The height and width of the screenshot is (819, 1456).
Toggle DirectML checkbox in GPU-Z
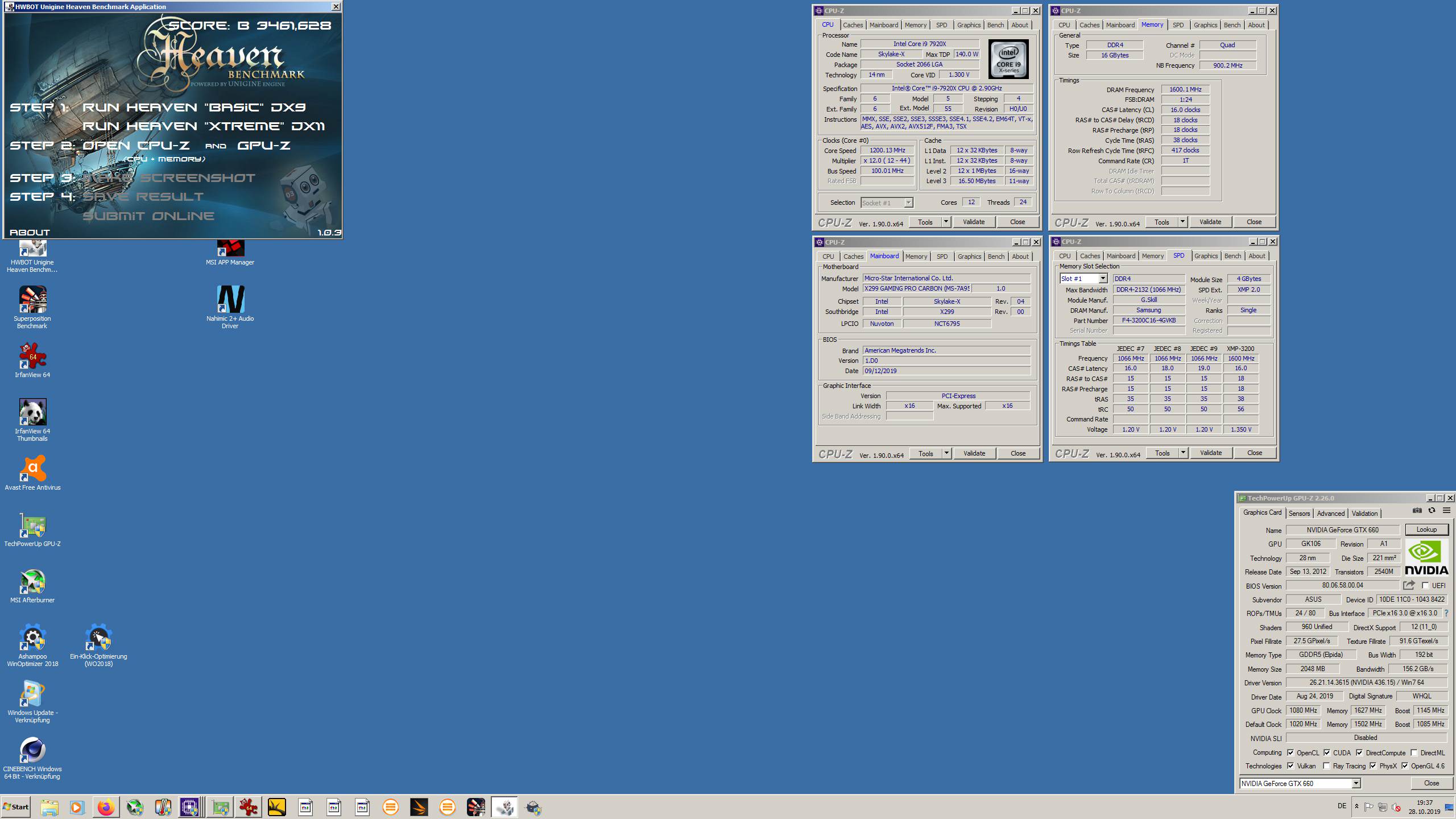tap(1414, 752)
